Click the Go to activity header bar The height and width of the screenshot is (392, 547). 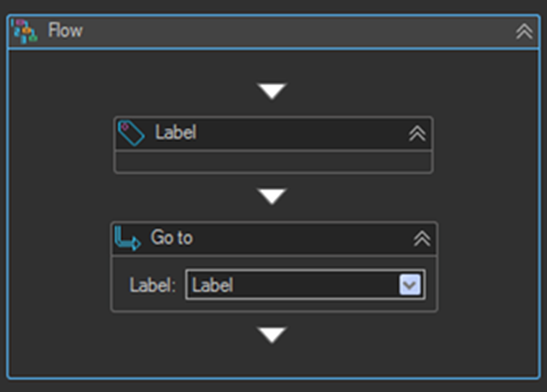tap(274, 239)
